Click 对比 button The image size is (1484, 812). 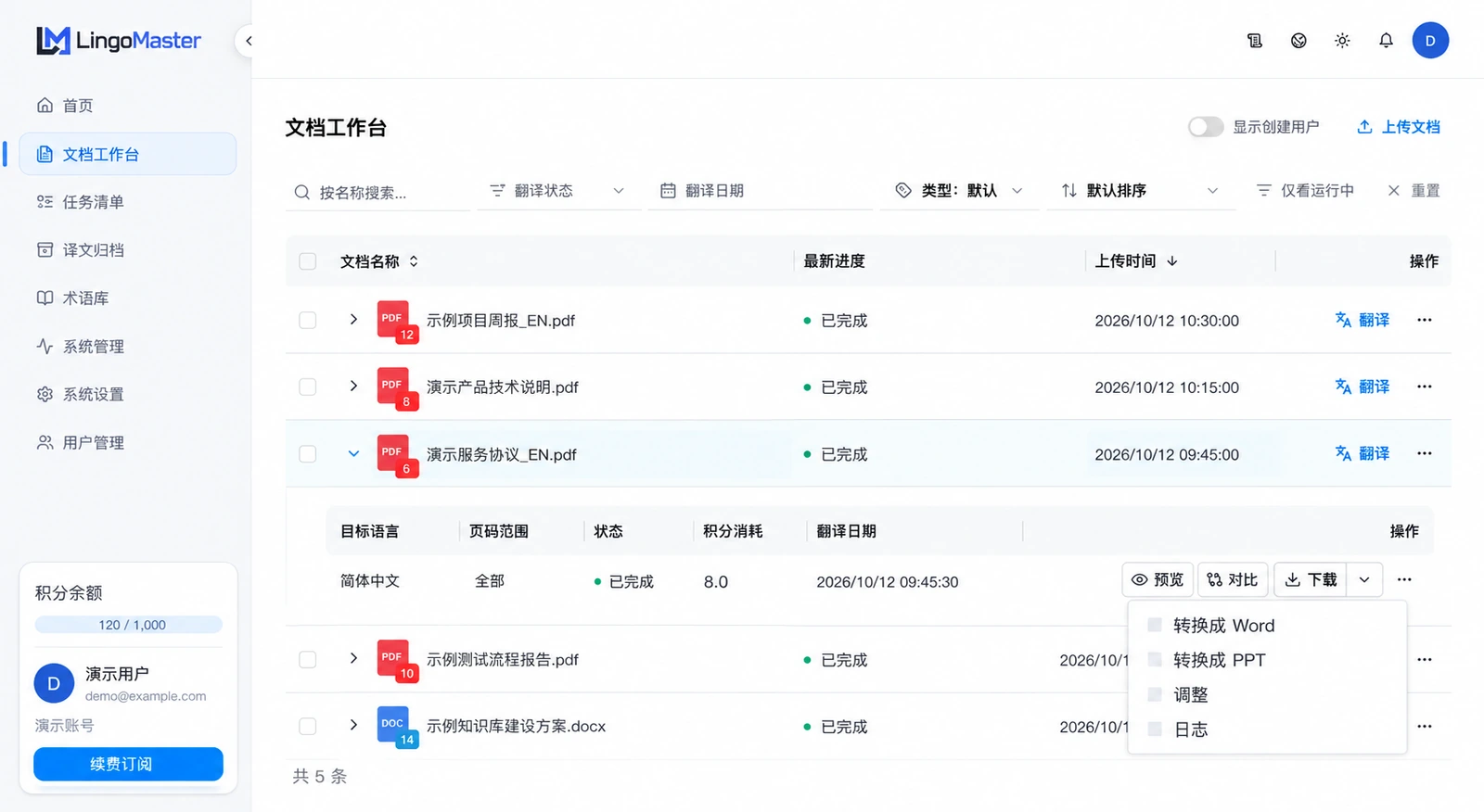click(x=1233, y=580)
